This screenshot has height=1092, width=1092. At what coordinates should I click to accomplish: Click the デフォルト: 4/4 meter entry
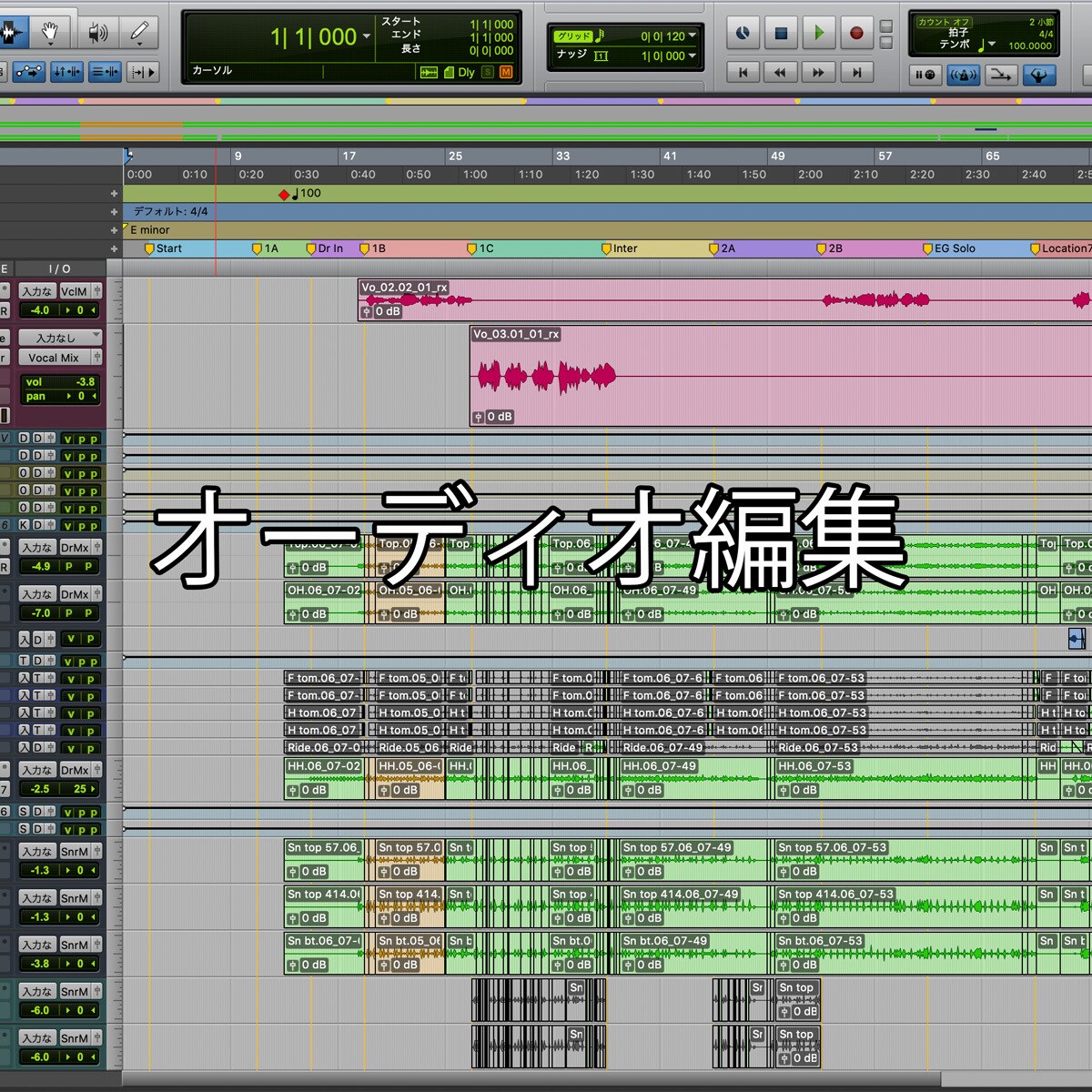click(x=170, y=212)
